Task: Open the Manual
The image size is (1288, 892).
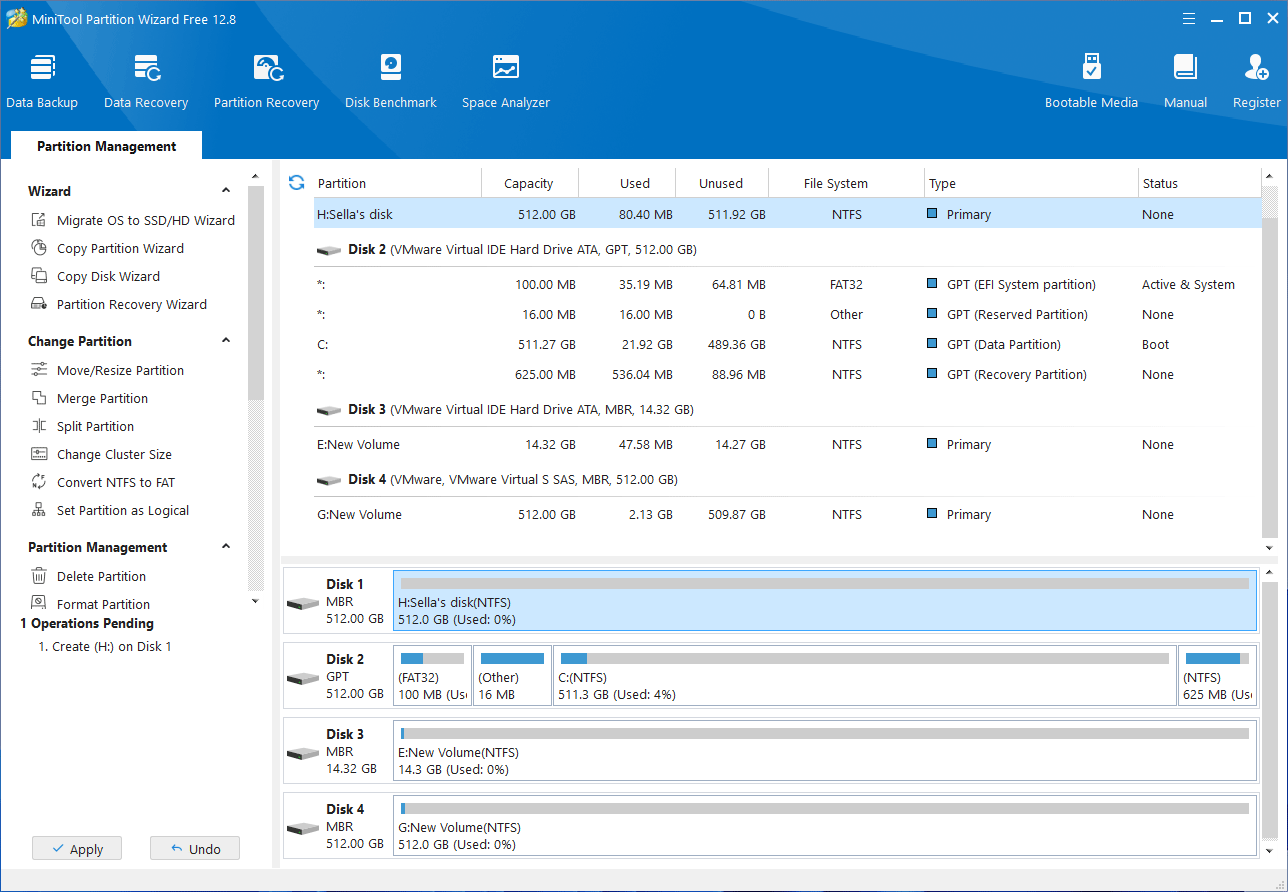Action: point(1185,81)
